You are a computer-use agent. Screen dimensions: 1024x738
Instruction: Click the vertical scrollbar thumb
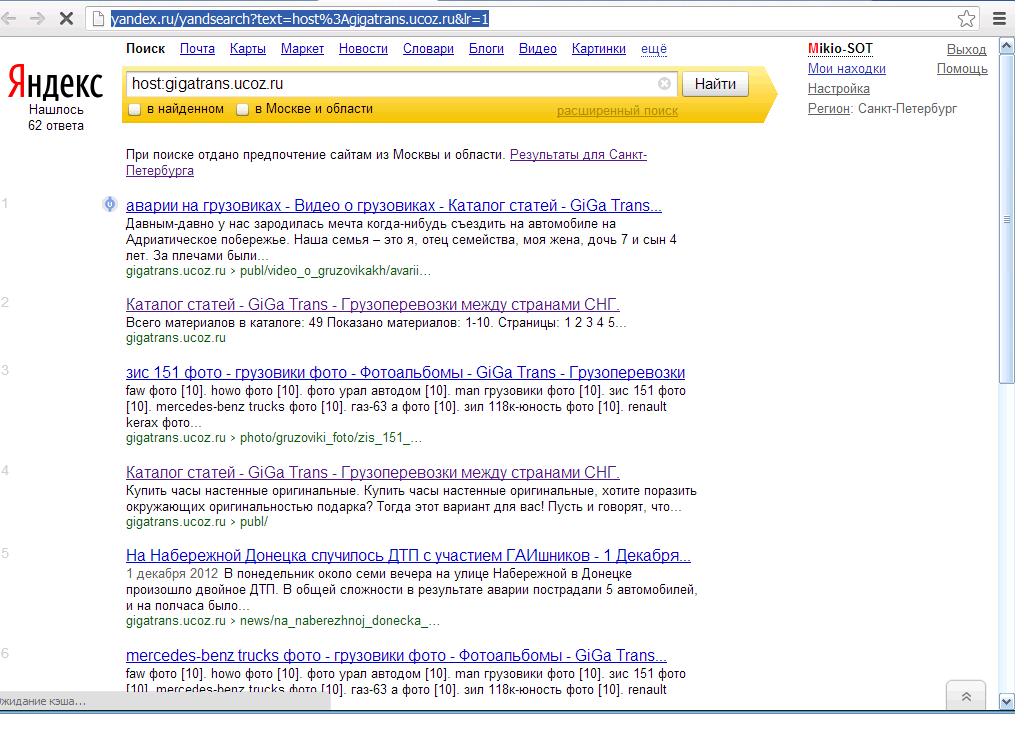tap(1006, 219)
